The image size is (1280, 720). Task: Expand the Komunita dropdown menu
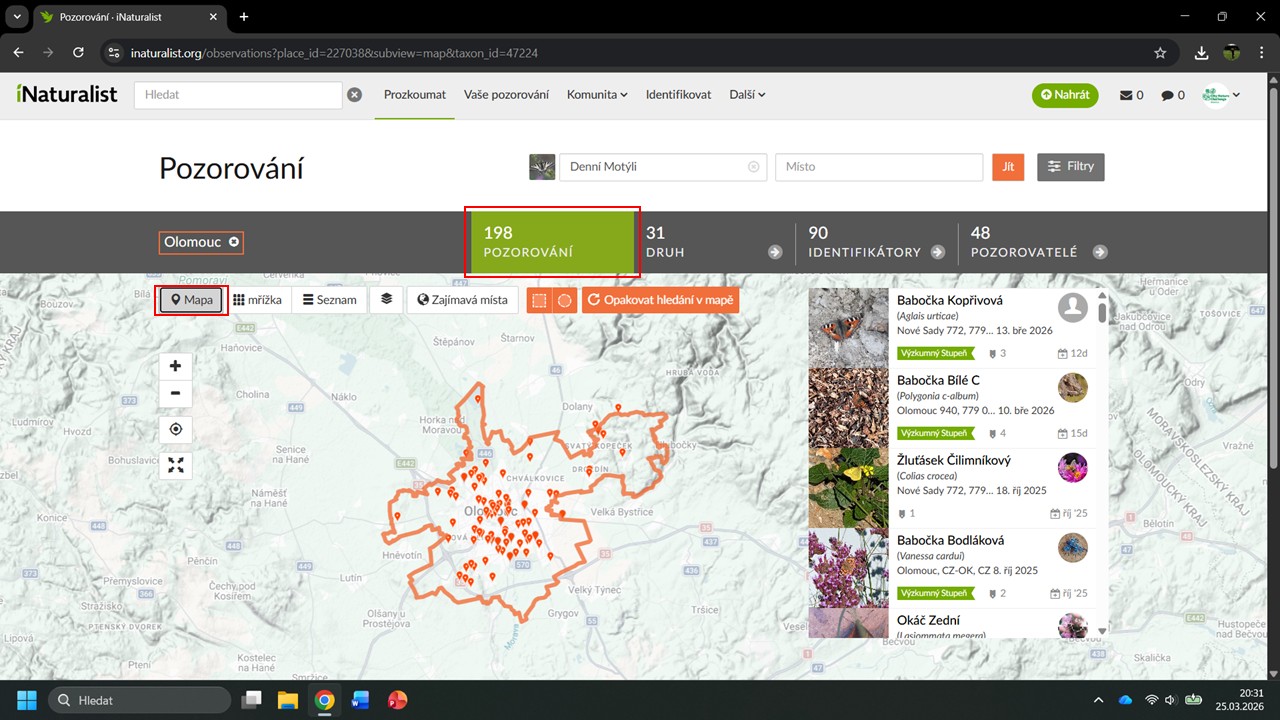596,95
